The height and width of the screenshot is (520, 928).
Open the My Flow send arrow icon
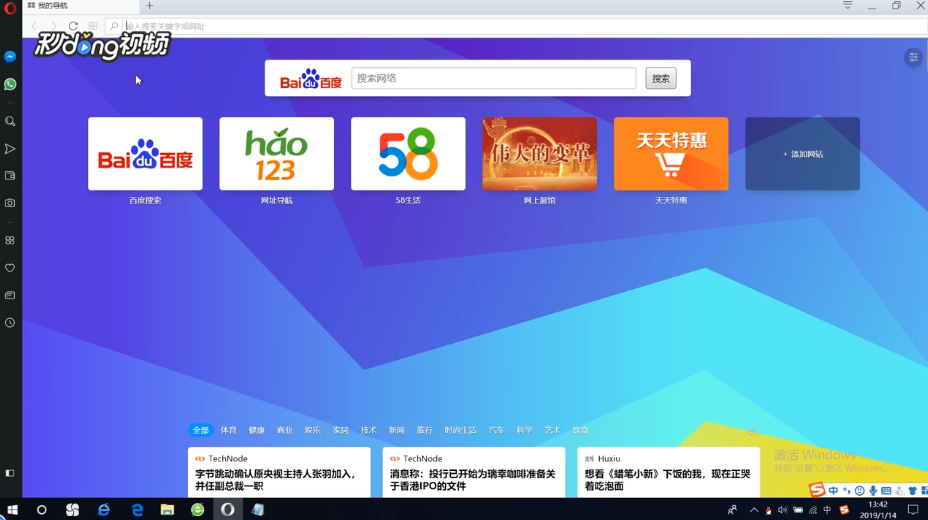[x=10, y=148]
